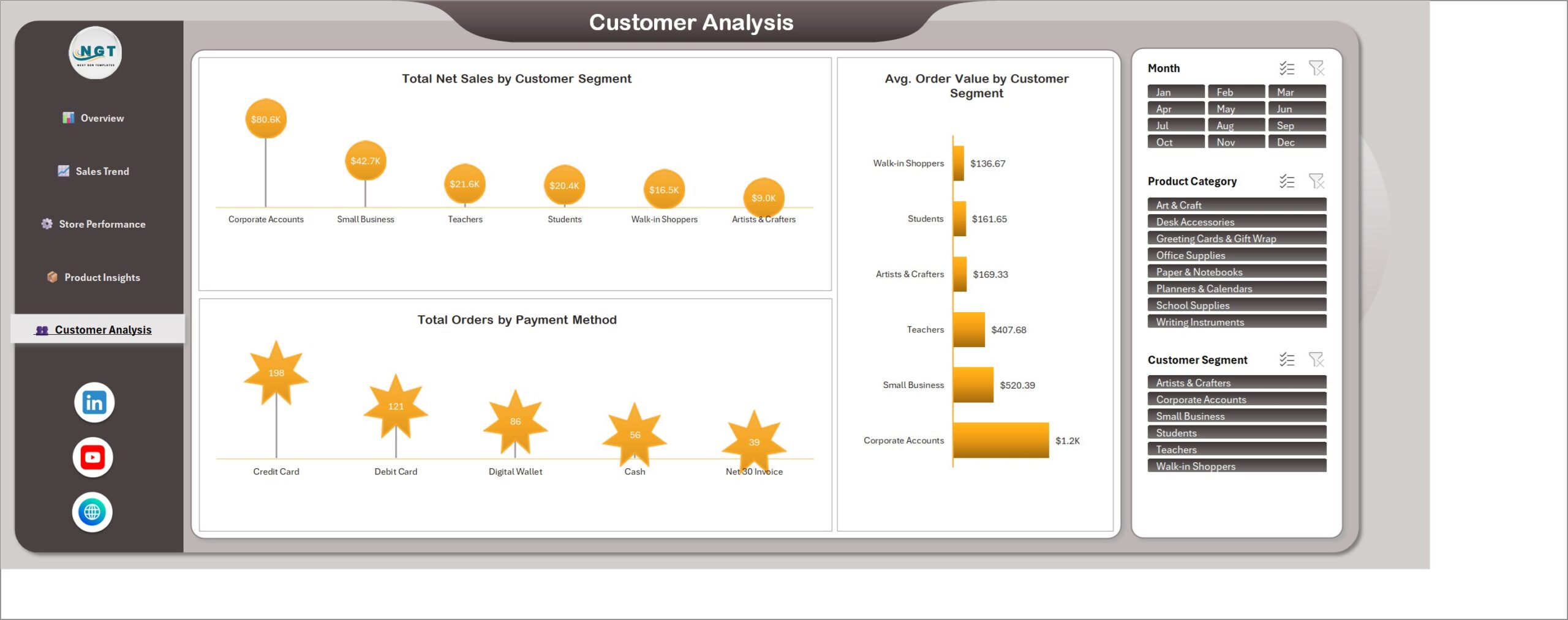
Task: Select Desk Accessories category
Action: (1237, 222)
